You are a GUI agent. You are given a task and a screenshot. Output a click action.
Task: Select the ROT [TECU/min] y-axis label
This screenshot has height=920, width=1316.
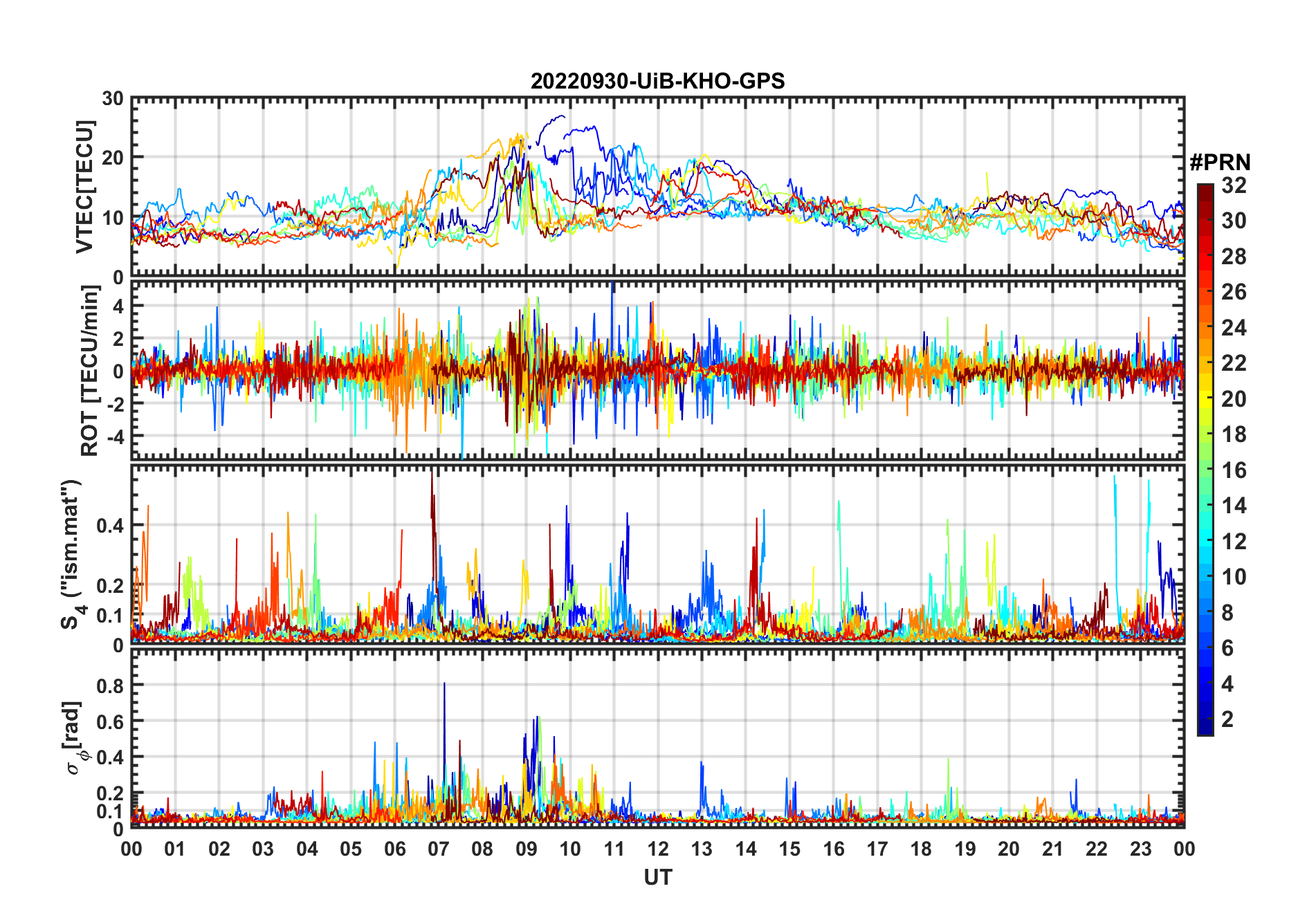89,370
